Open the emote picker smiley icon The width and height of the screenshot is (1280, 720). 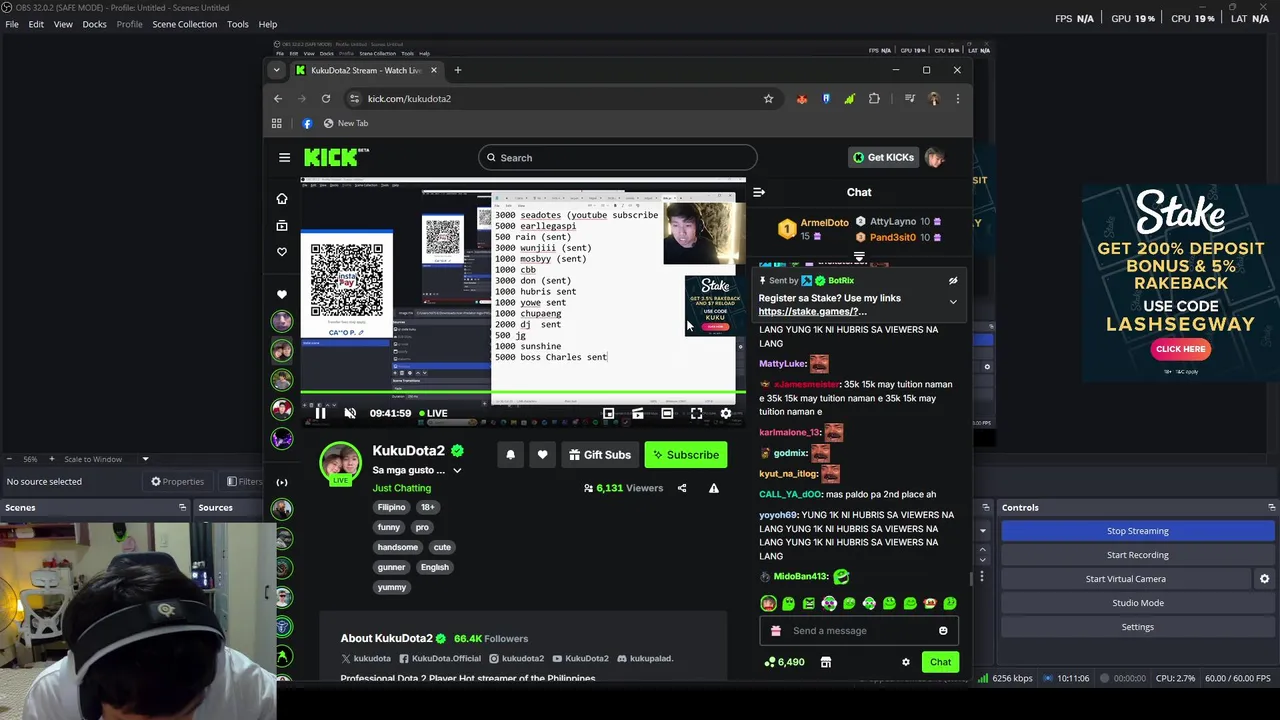943,631
